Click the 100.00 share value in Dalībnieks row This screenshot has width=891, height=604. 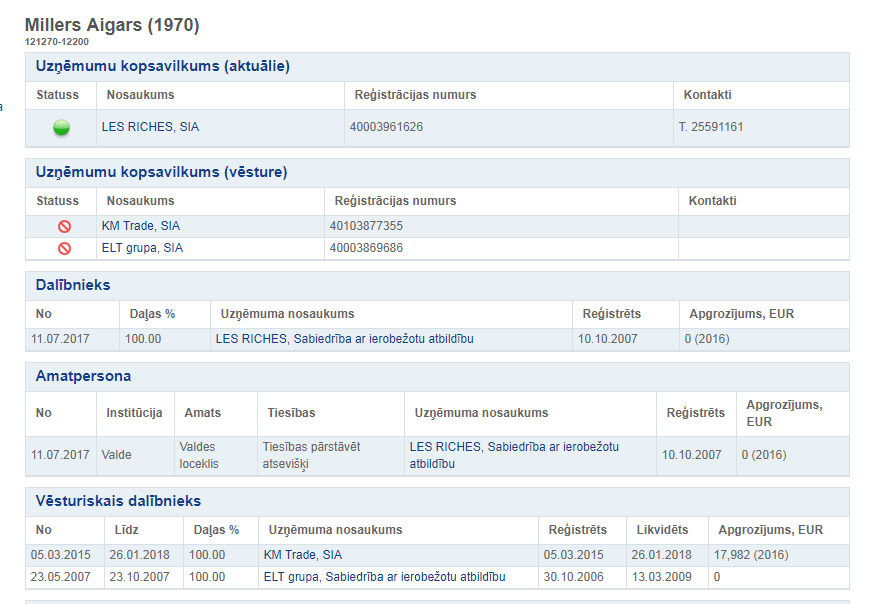[x=143, y=339]
